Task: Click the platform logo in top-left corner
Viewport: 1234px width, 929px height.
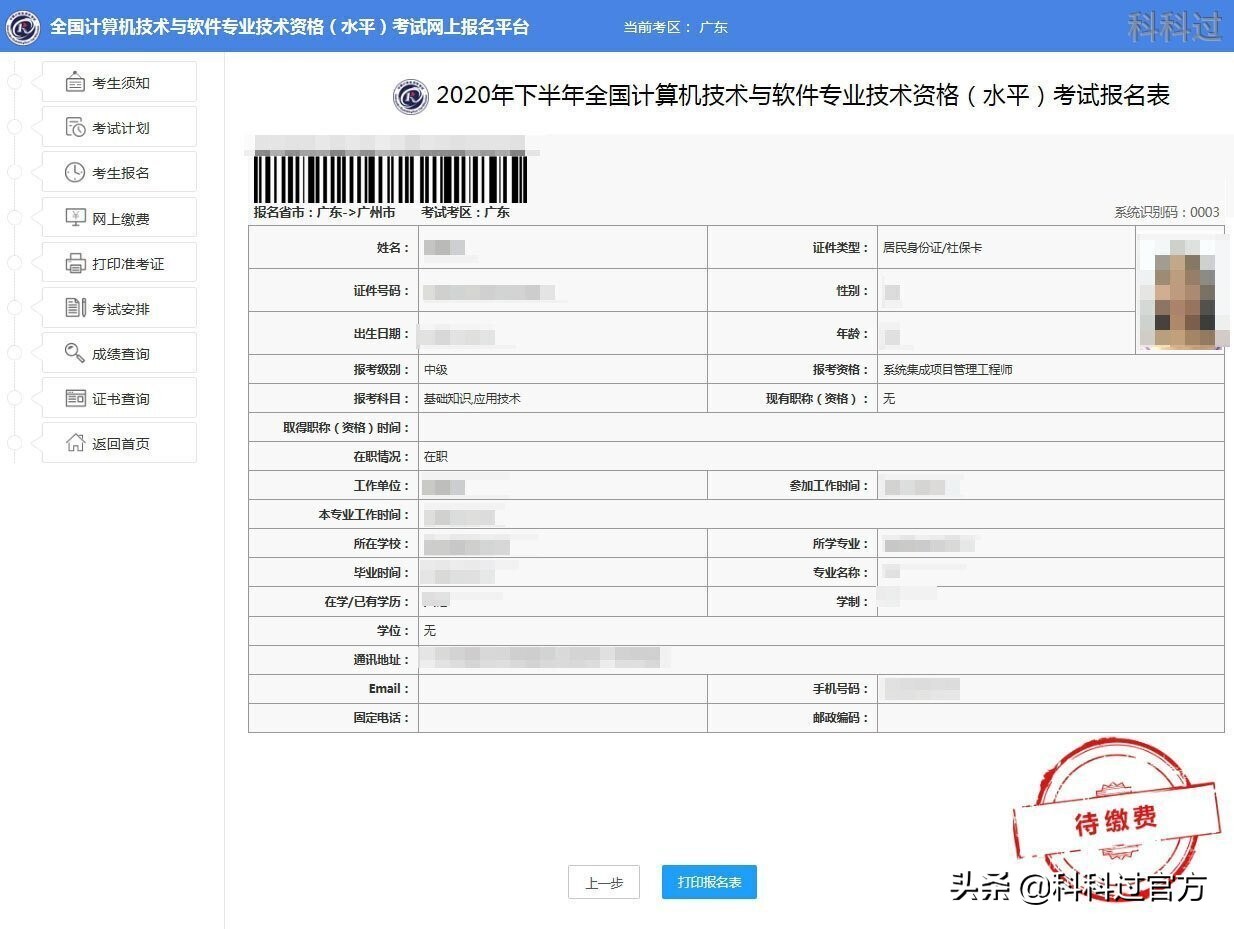Action: click(21, 27)
